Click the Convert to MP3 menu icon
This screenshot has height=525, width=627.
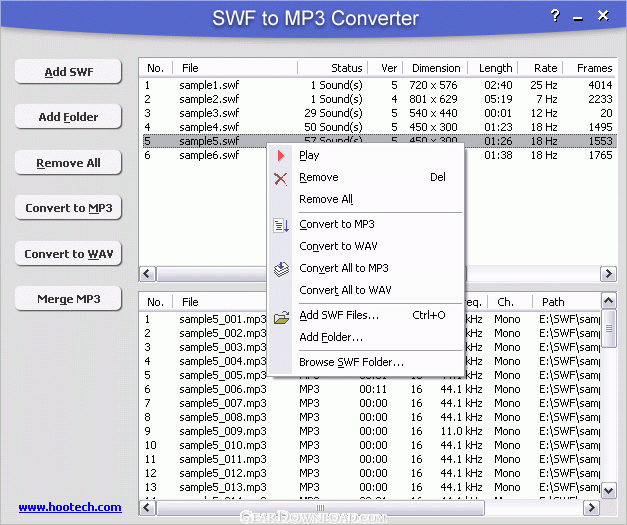pyautogui.click(x=281, y=226)
